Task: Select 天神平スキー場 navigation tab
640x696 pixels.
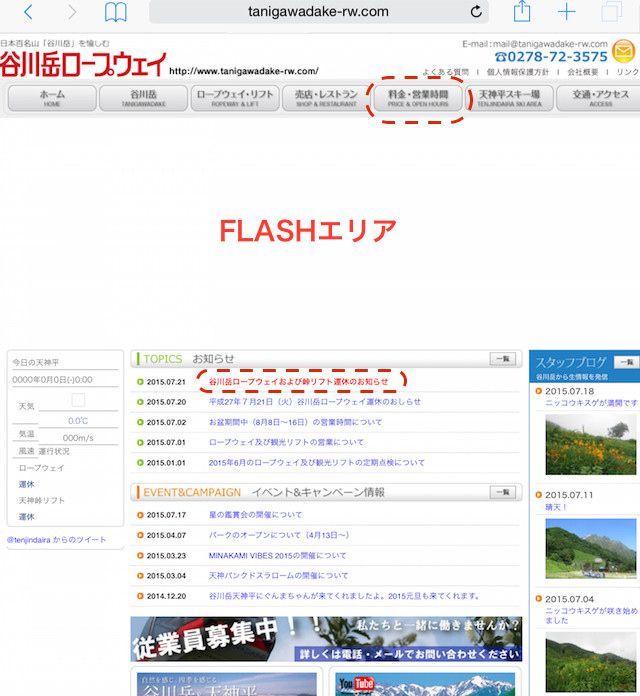Action: click(509, 98)
